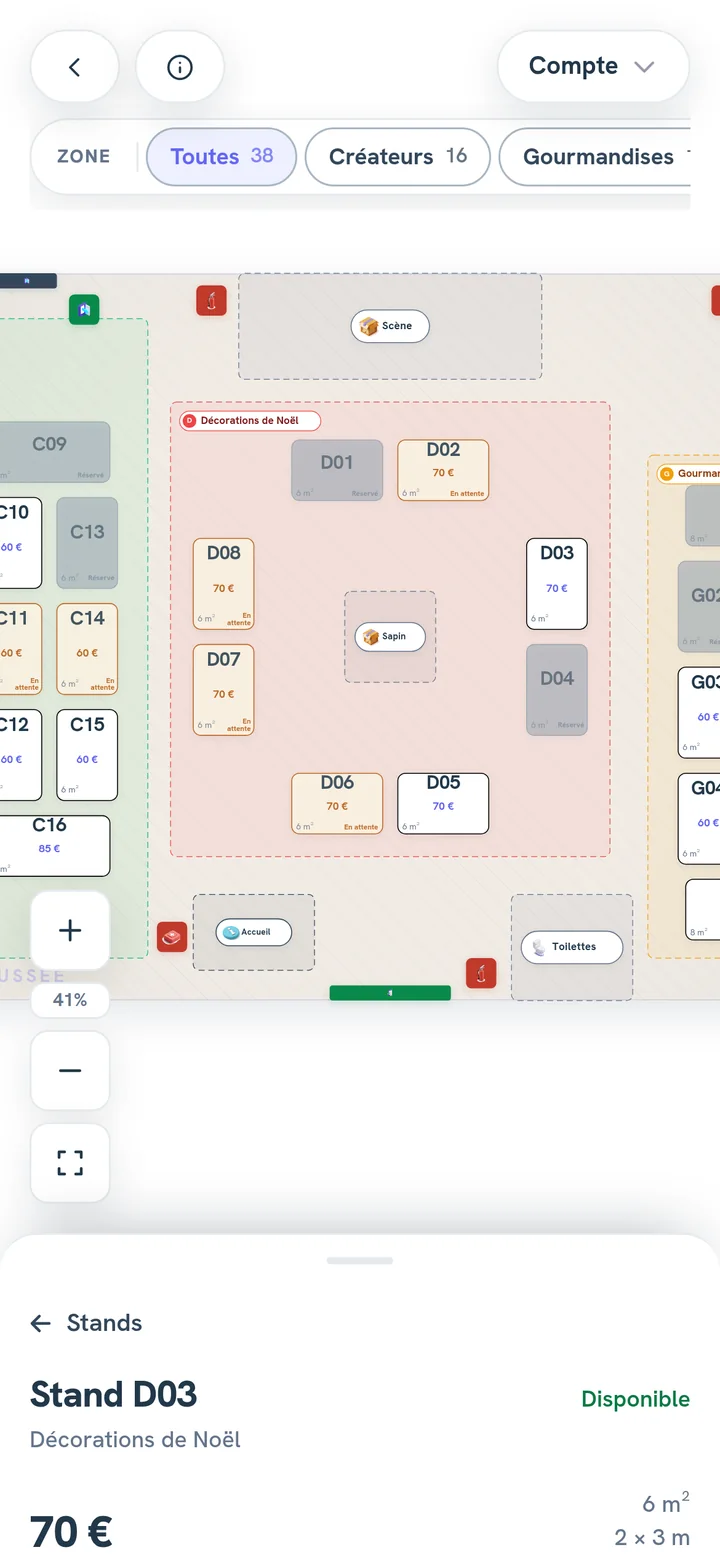Click the back arrow next to Stands

coord(40,1323)
